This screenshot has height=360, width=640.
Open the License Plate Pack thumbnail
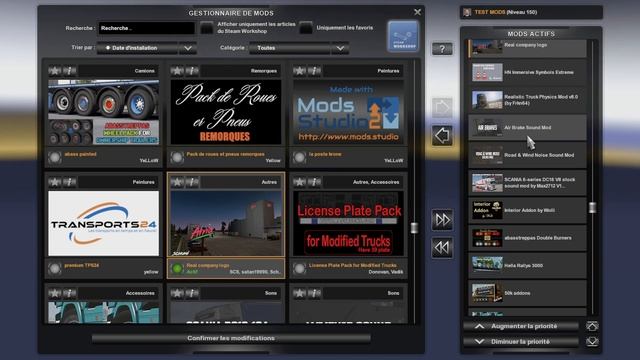coord(349,223)
